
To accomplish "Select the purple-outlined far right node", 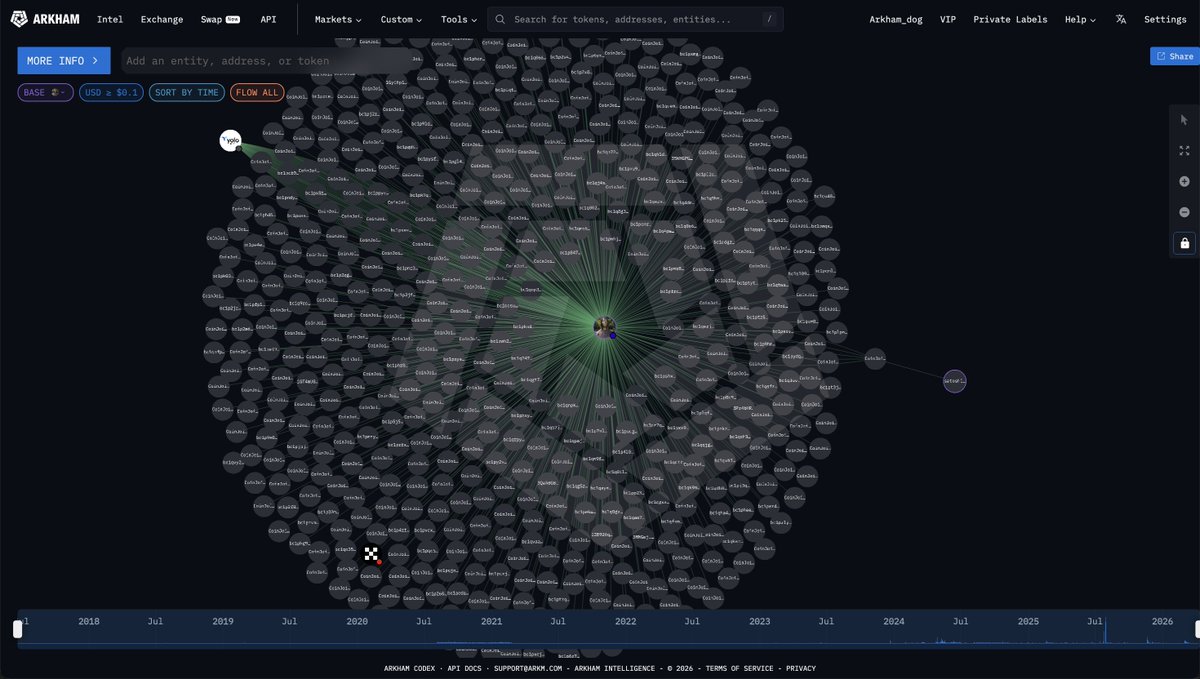I will 955,381.
